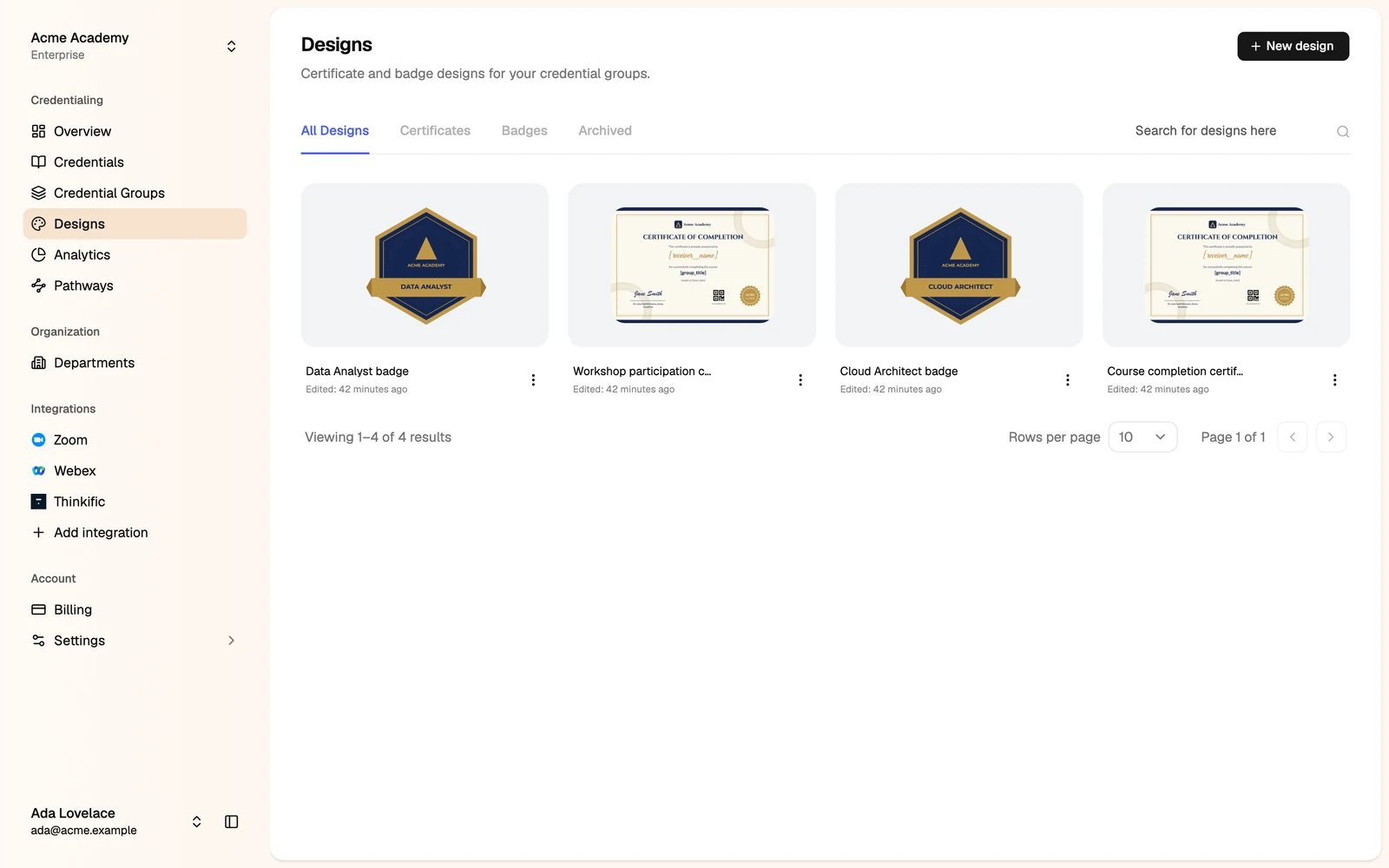
Task: Click the 'Data Analyst badge' title text
Action: tap(357, 371)
